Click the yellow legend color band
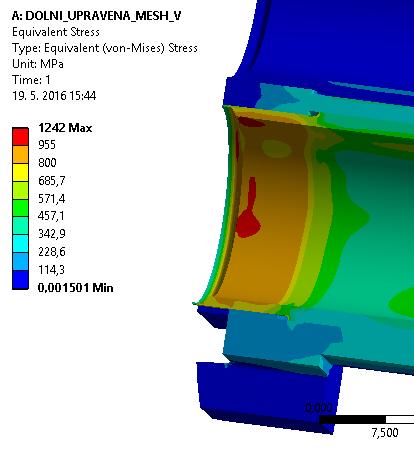The height and width of the screenshot is (455, 414). coord(20,172)
